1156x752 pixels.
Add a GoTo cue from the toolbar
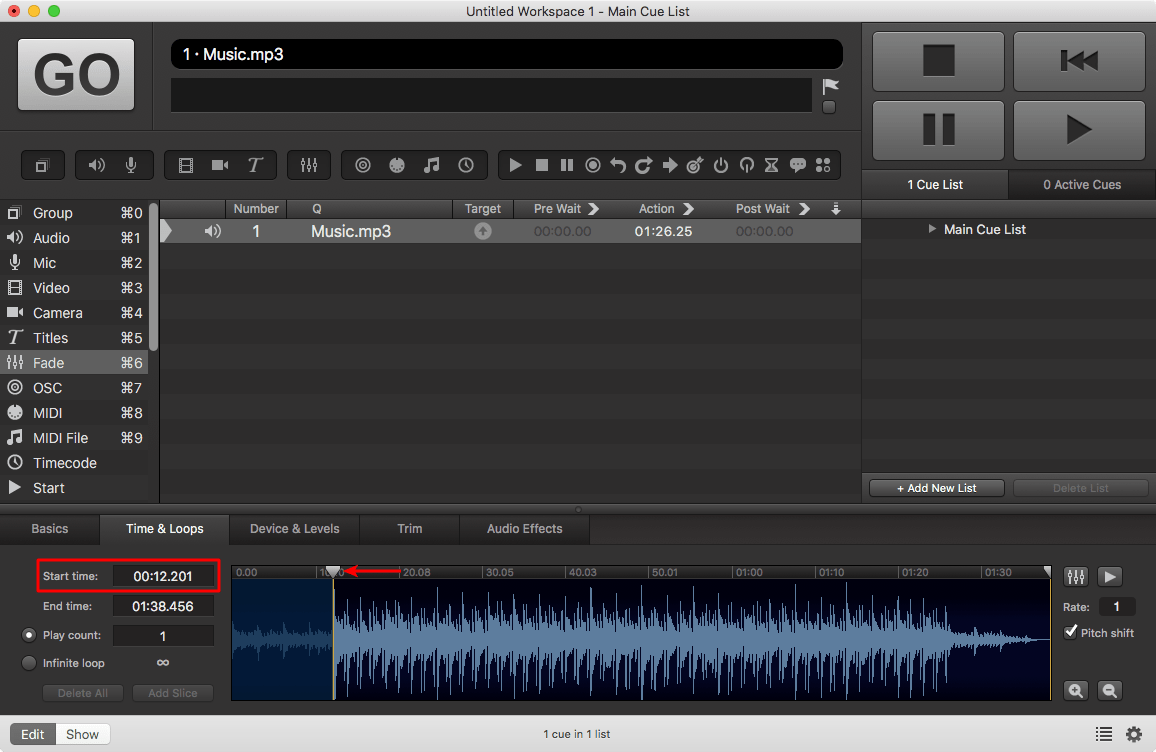click(669, 165)
